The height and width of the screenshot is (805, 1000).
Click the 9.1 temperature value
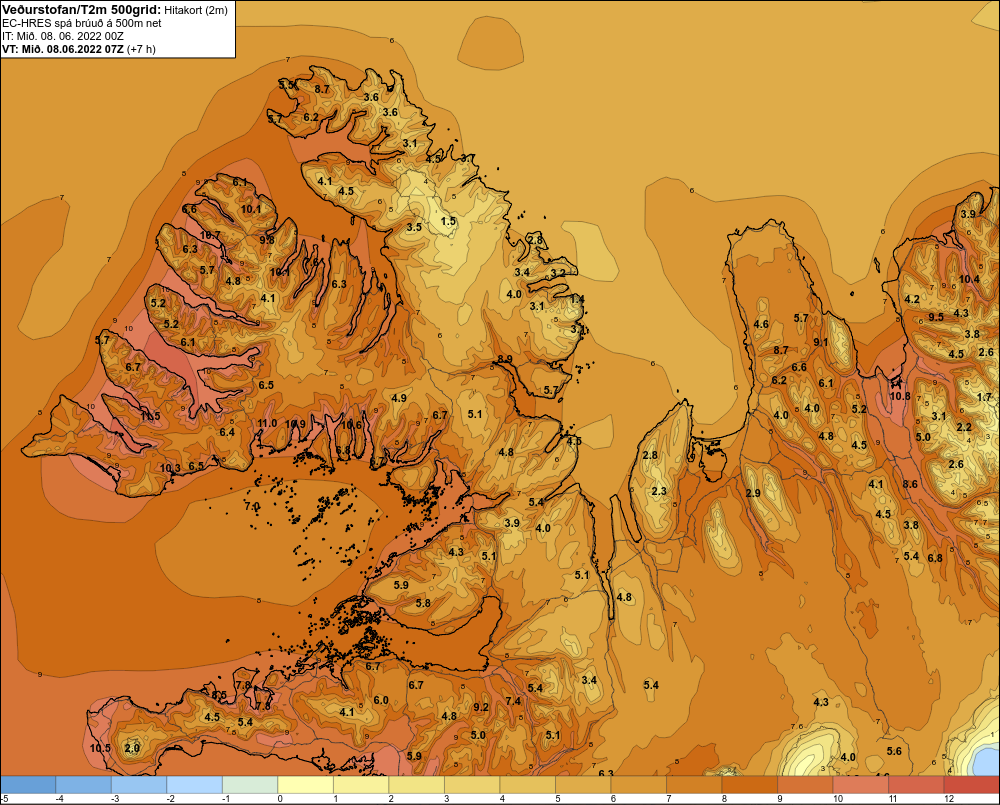pos(821,342)
